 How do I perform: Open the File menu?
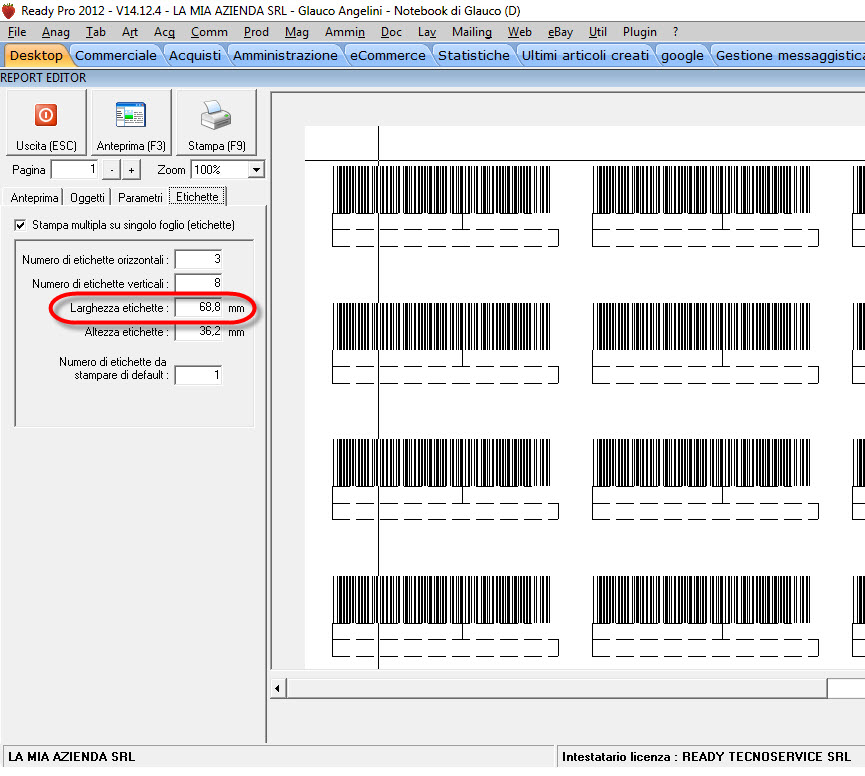point(17,32)
